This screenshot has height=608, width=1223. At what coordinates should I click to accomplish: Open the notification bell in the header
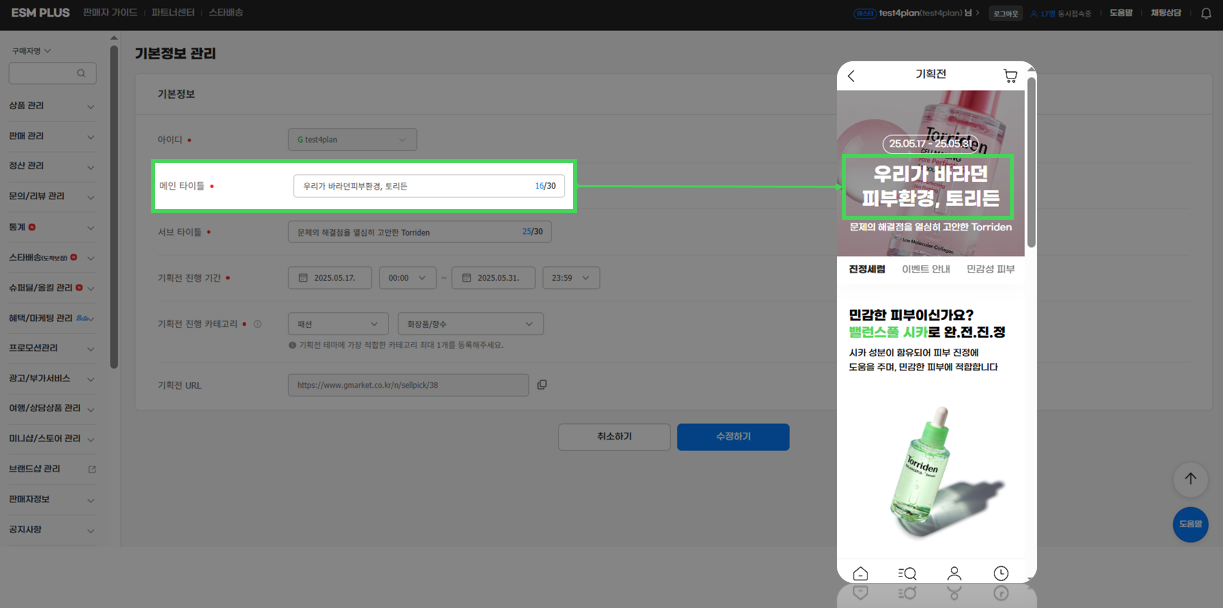(1205, 13)
